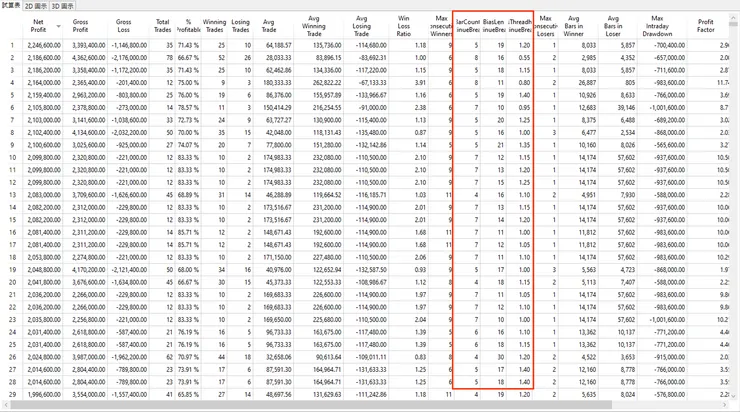The width and height of the screenshot is (740, 412).
Task: Click the BarCount input column header
Action: [468, 25]
